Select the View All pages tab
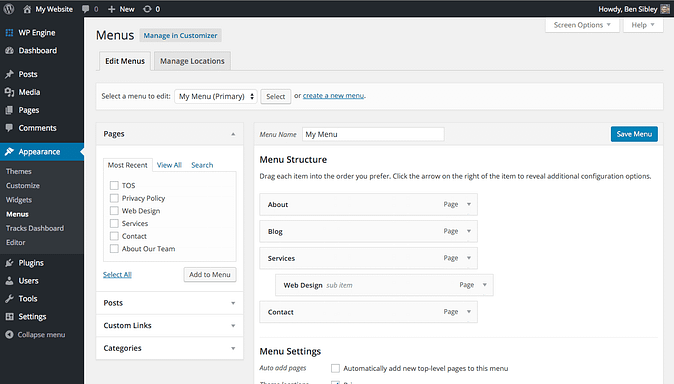This screenshot has height=384, width=674. (169, 165)
